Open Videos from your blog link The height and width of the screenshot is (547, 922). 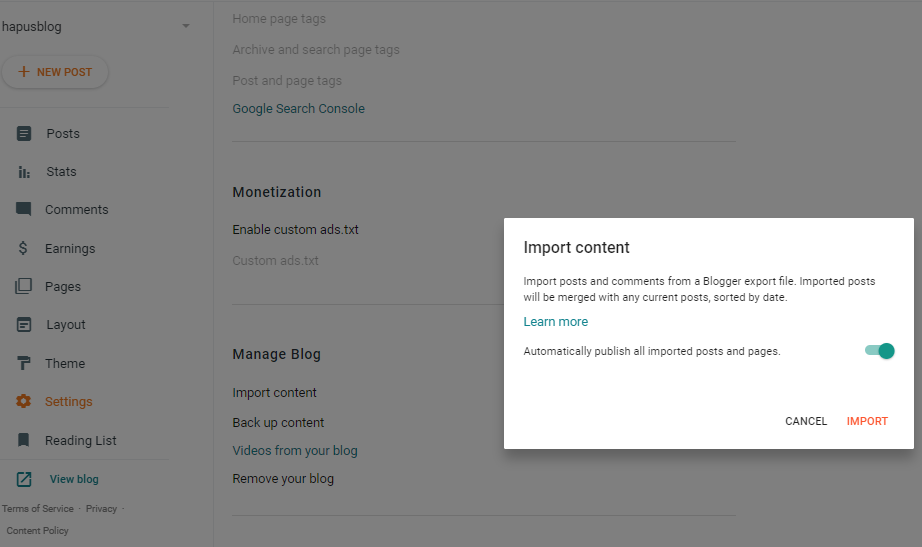click(x=295, y=451)
